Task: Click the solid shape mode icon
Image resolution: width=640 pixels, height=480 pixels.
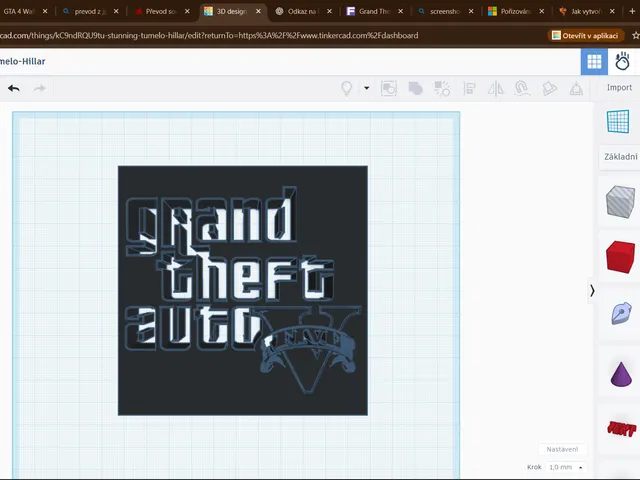Action: click(415, 88)
